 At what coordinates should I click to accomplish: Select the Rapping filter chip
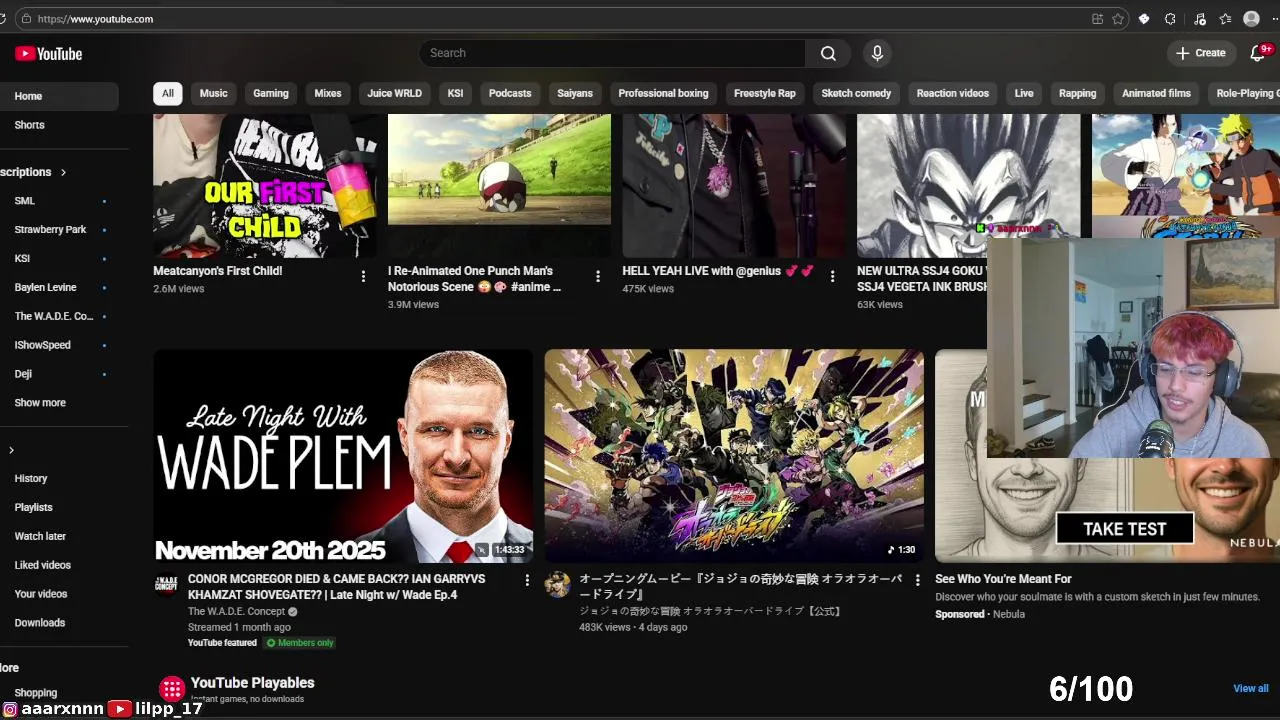click(1077, 93)
